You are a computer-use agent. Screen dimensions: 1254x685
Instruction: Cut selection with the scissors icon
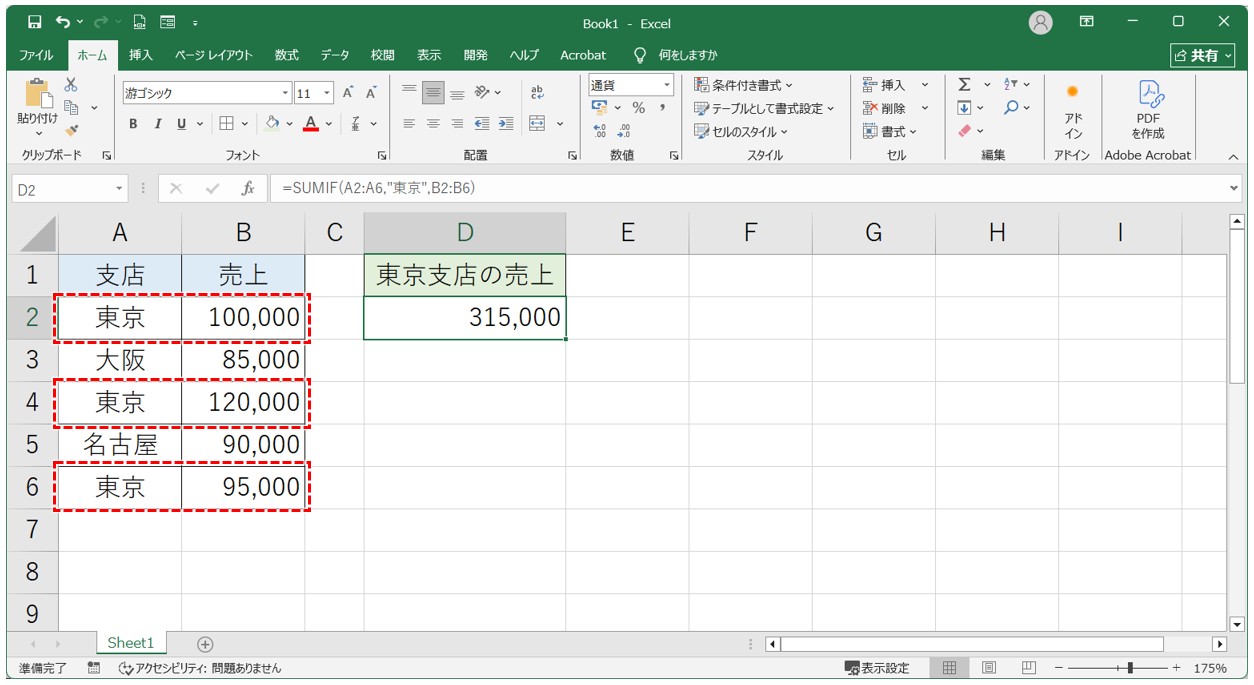click(71, 86)
